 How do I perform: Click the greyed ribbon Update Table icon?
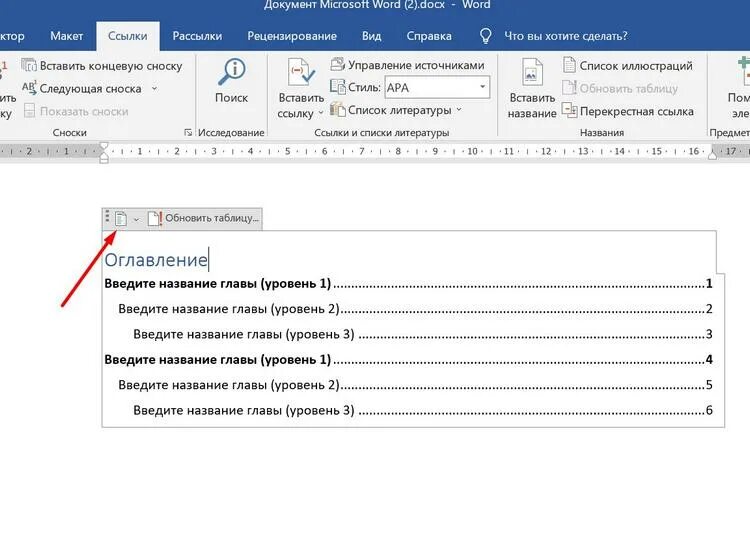[x=569, y=88]
